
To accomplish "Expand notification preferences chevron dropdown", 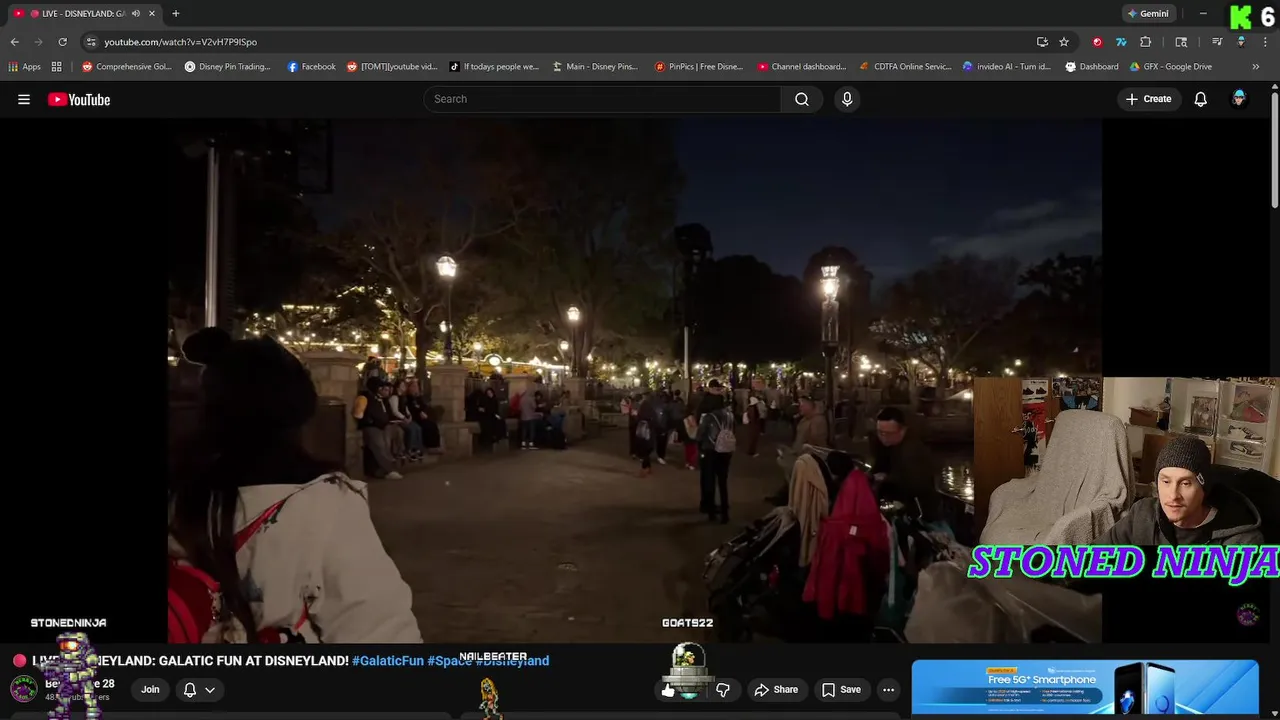I will pos(210,690).
